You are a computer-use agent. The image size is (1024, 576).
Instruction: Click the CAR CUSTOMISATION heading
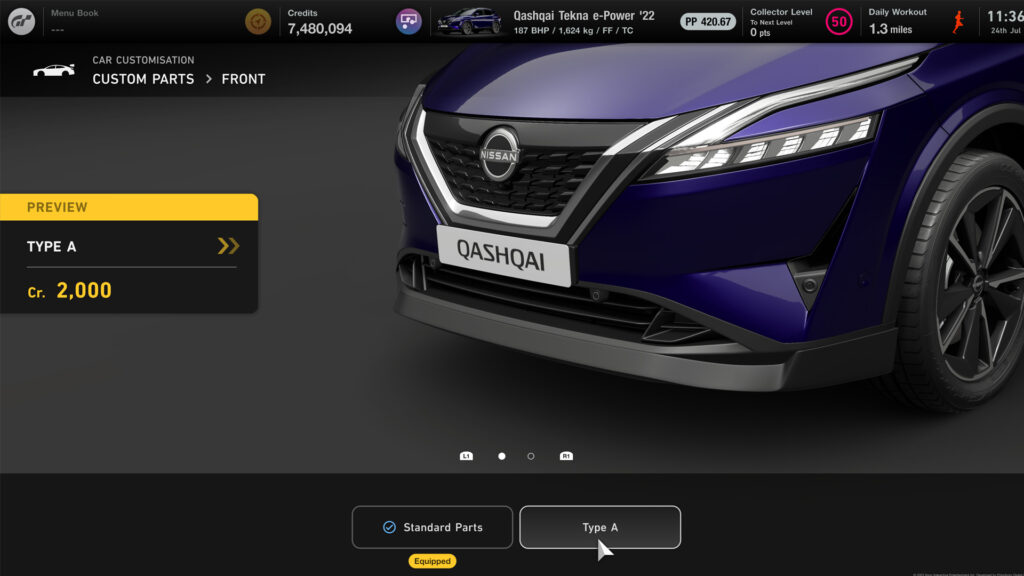coord(143,60)
